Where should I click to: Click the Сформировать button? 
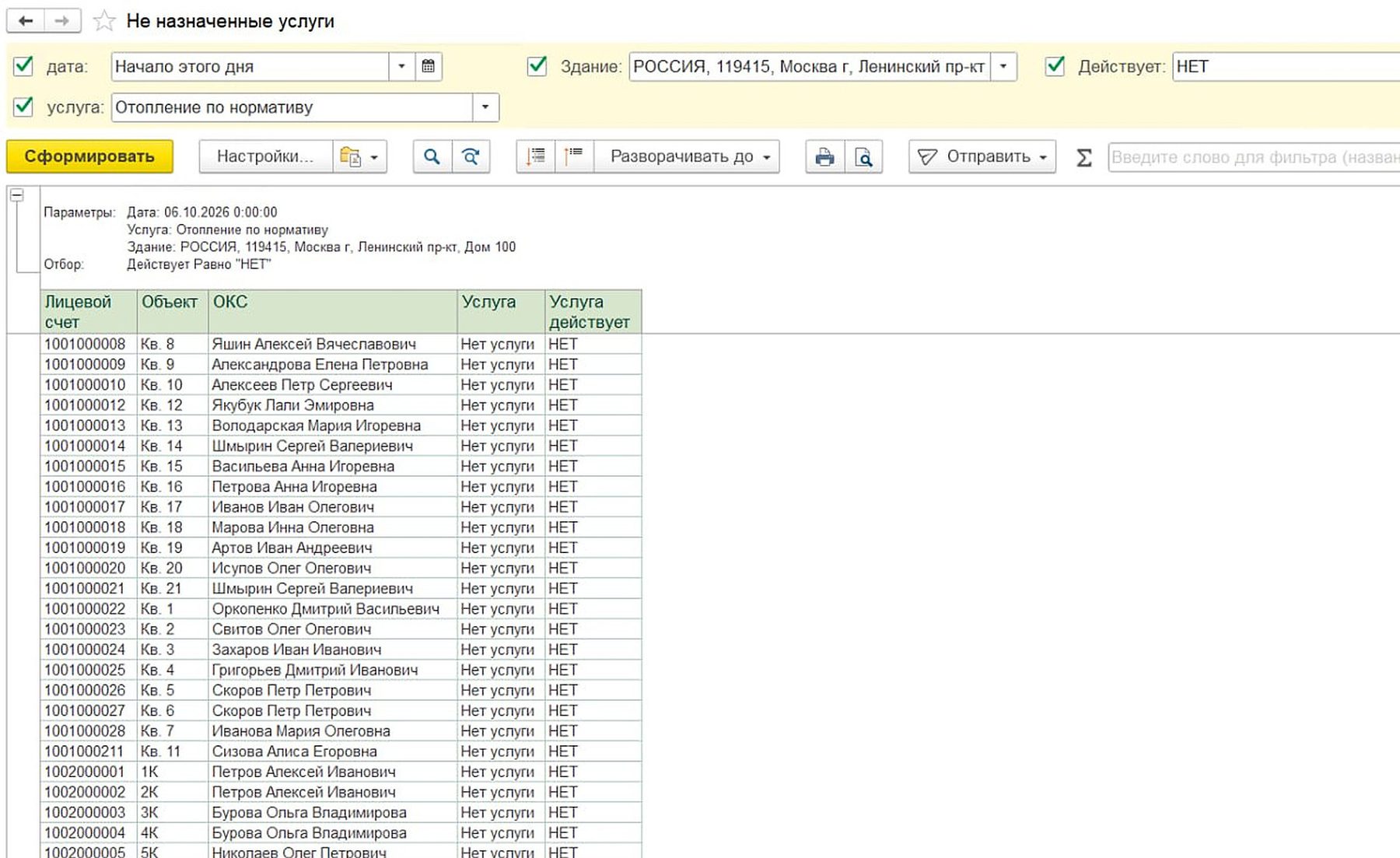pos(89,156)
